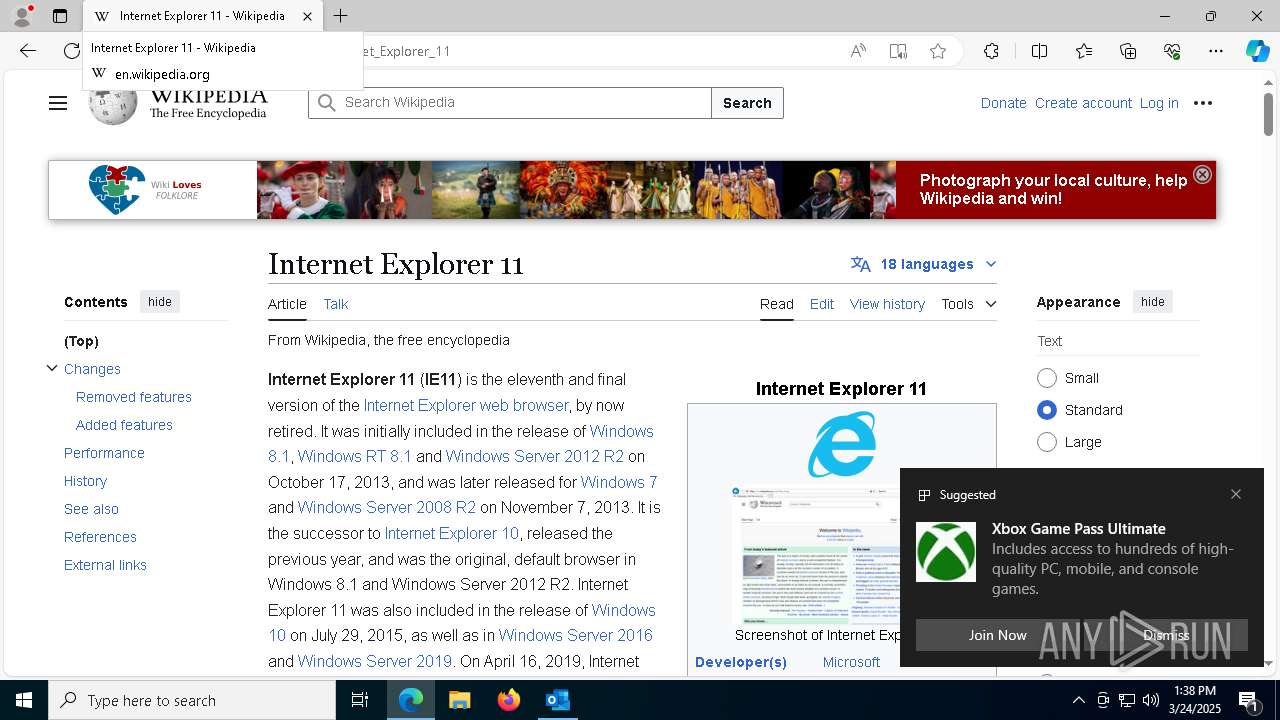The width and height of the screenshot is (1280, 720).
Task: Go to History section in Contents
Action: pyautogui.click(x=85, y=481)
